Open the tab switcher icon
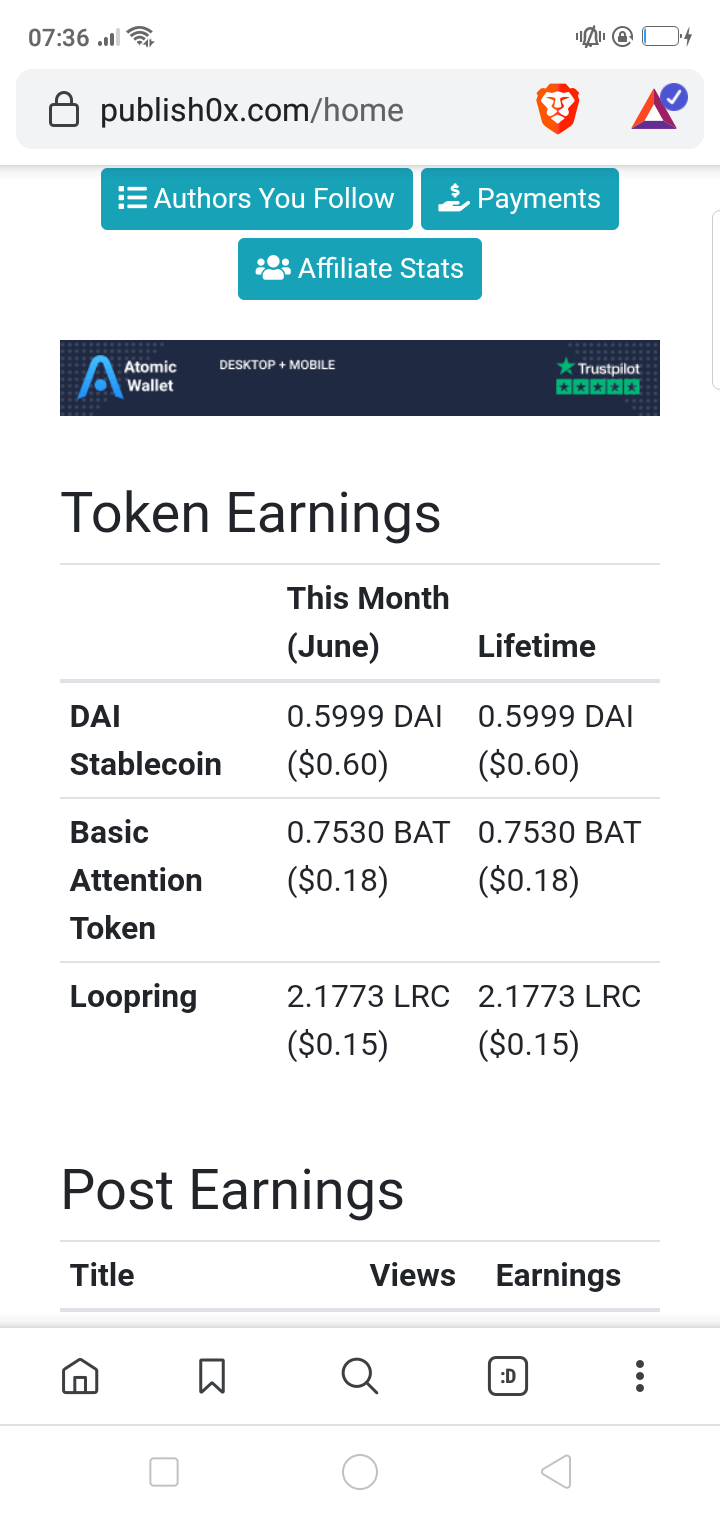 508,1377
